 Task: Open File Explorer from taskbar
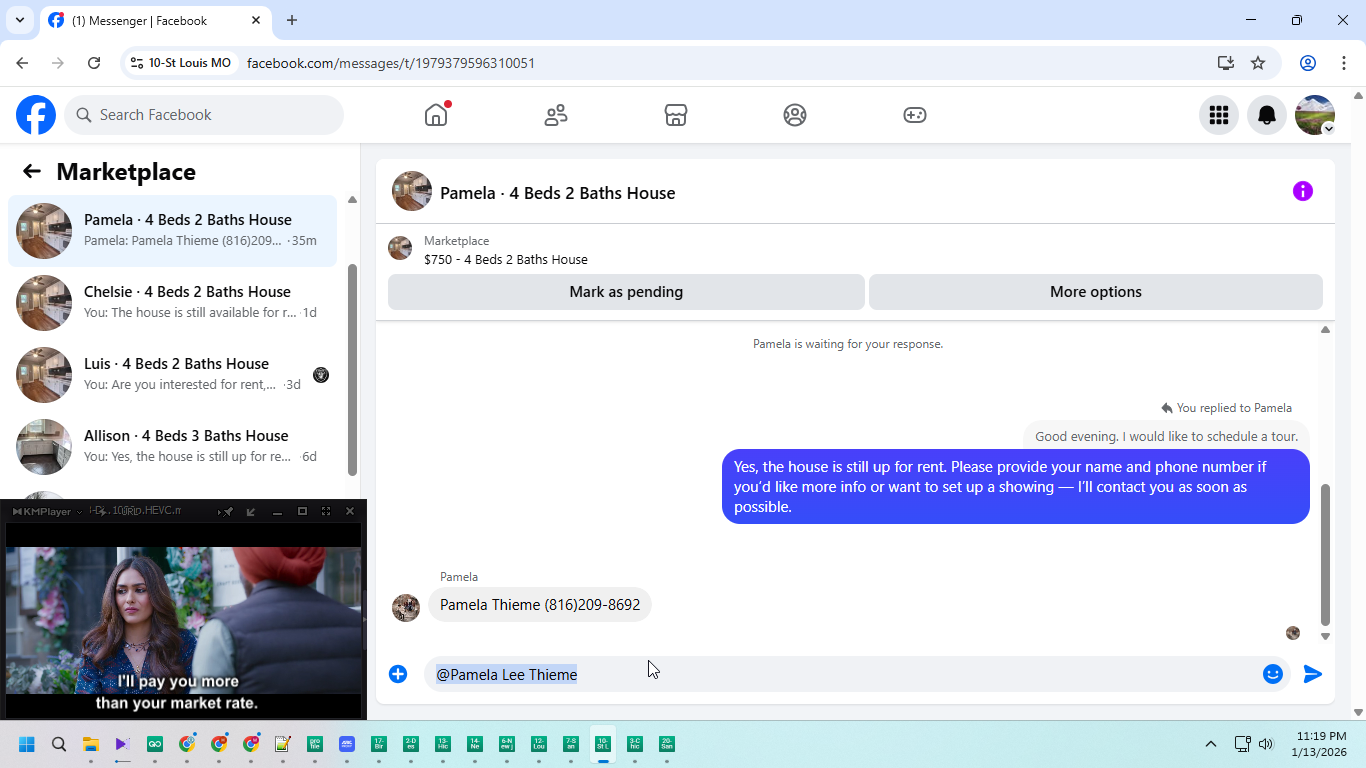[91, 744]
